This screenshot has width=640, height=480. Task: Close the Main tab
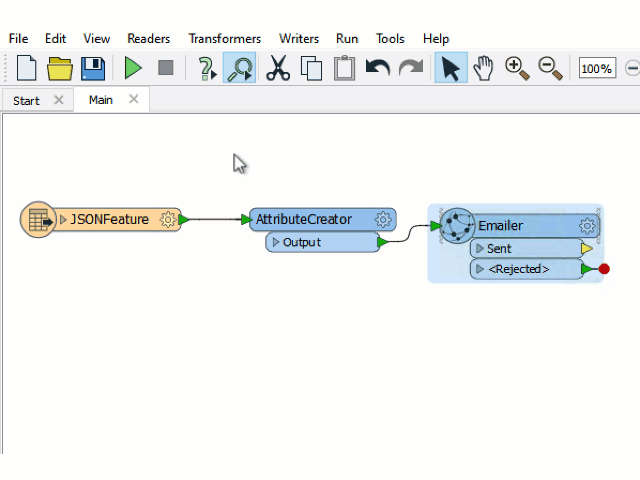pyautogui.click(x=133, y=99)
